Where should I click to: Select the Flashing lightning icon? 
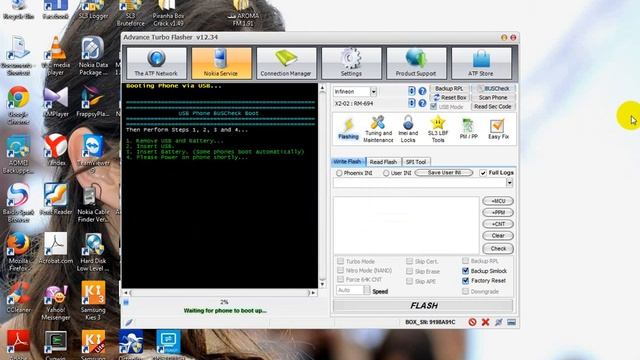click(x=348, y=129)
